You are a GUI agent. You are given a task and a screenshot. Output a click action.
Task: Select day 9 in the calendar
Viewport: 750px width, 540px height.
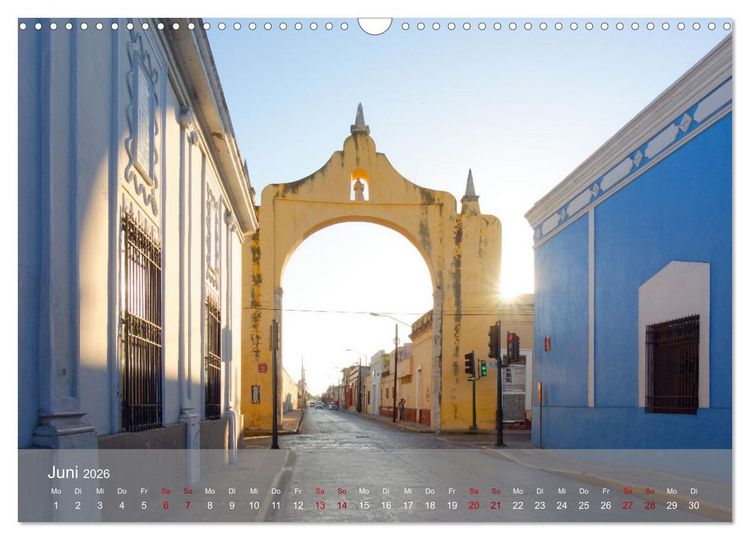tap(232, 506)
